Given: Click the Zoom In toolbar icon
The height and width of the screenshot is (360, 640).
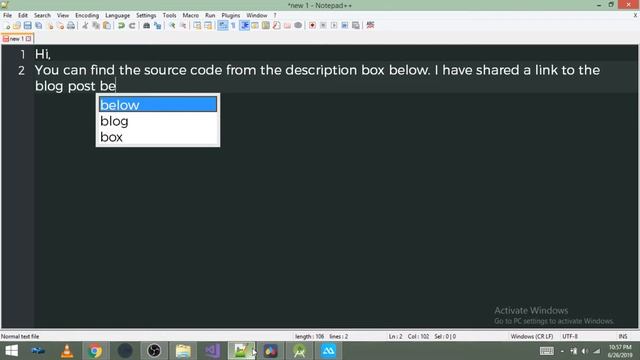Looking at the screenshot, I should point(172,25).
